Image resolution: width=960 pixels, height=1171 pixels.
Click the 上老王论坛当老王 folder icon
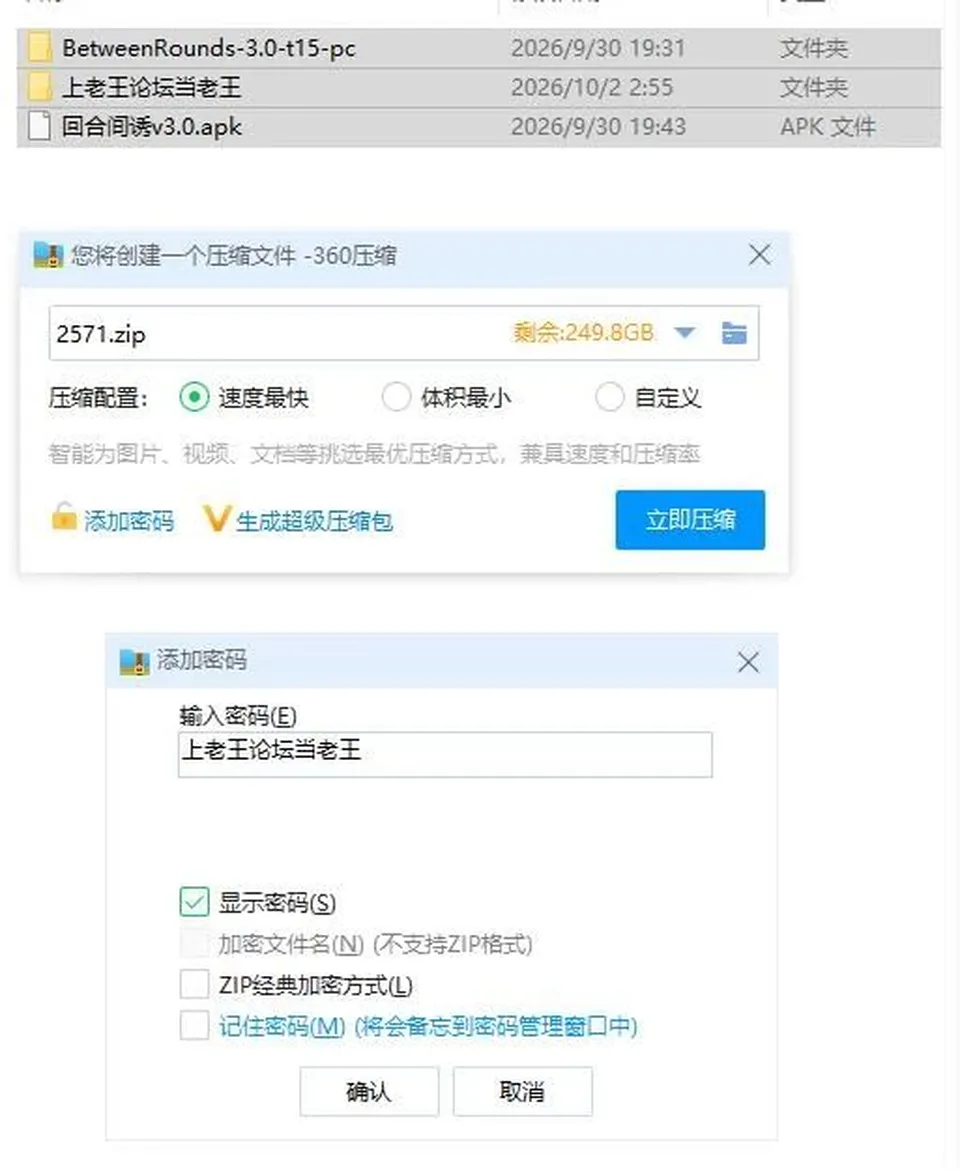[x=40, y=87]
